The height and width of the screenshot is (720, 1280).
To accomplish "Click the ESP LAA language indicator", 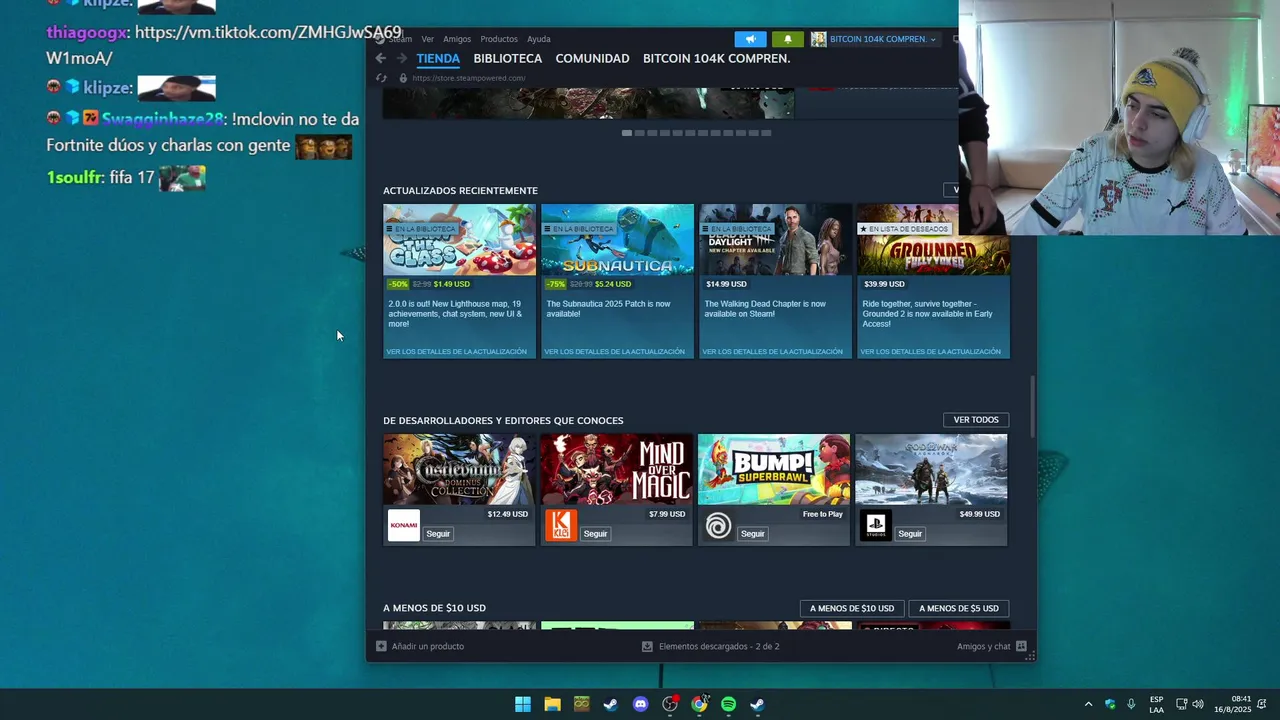I will pos(1156,704).
